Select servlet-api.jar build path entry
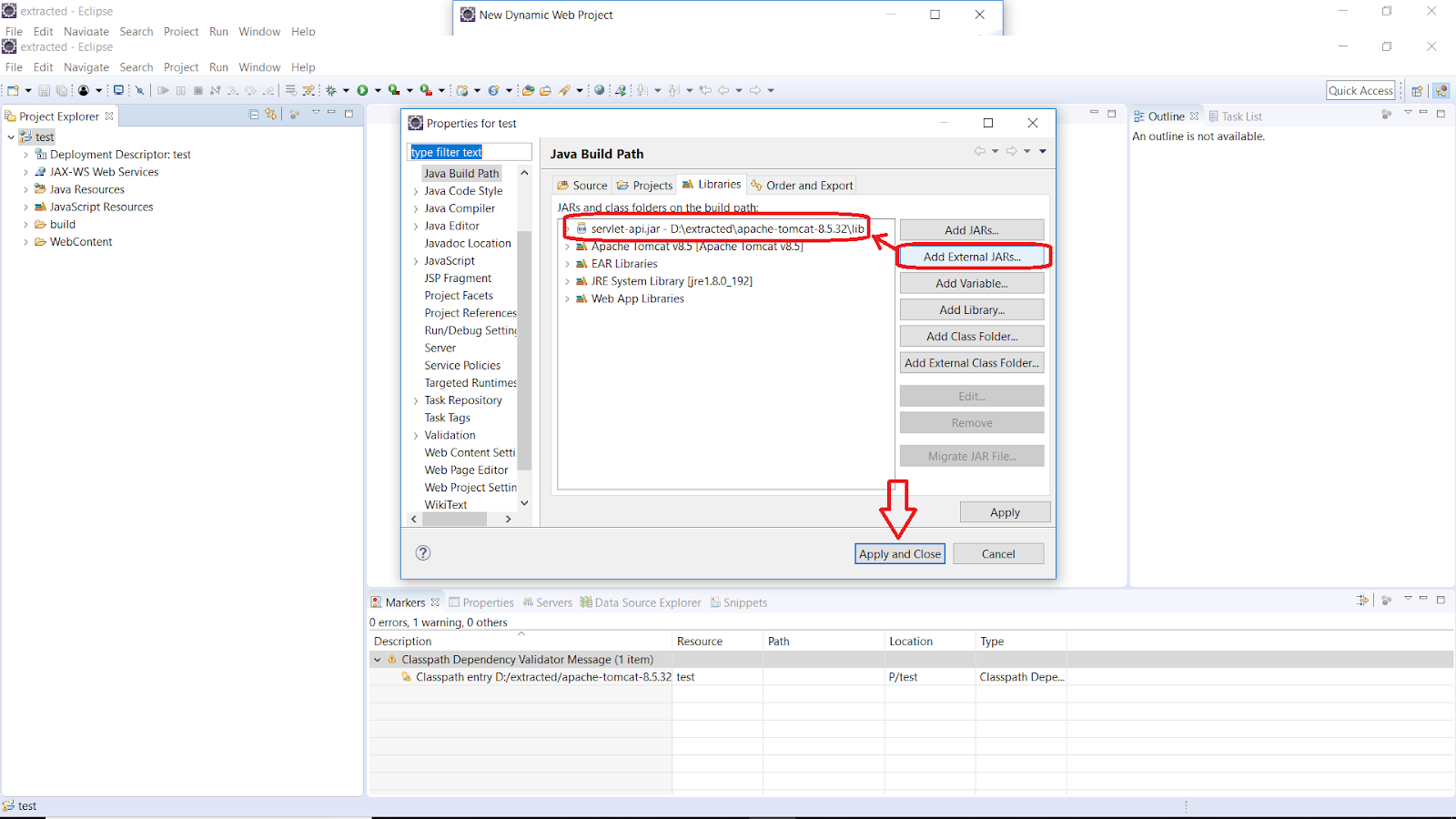Viewport: 1456px width, 819px height. [x=727, y=228]
